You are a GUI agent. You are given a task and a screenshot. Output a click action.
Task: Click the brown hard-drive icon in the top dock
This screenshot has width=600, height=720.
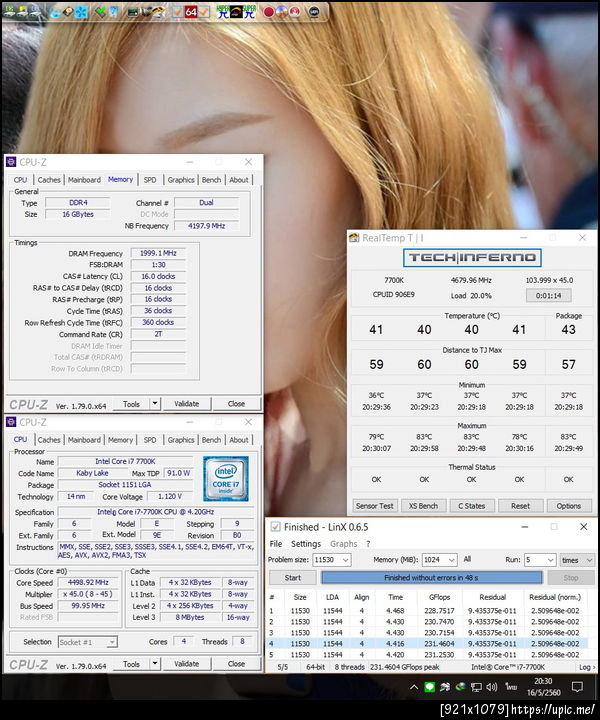coord(68,11)
